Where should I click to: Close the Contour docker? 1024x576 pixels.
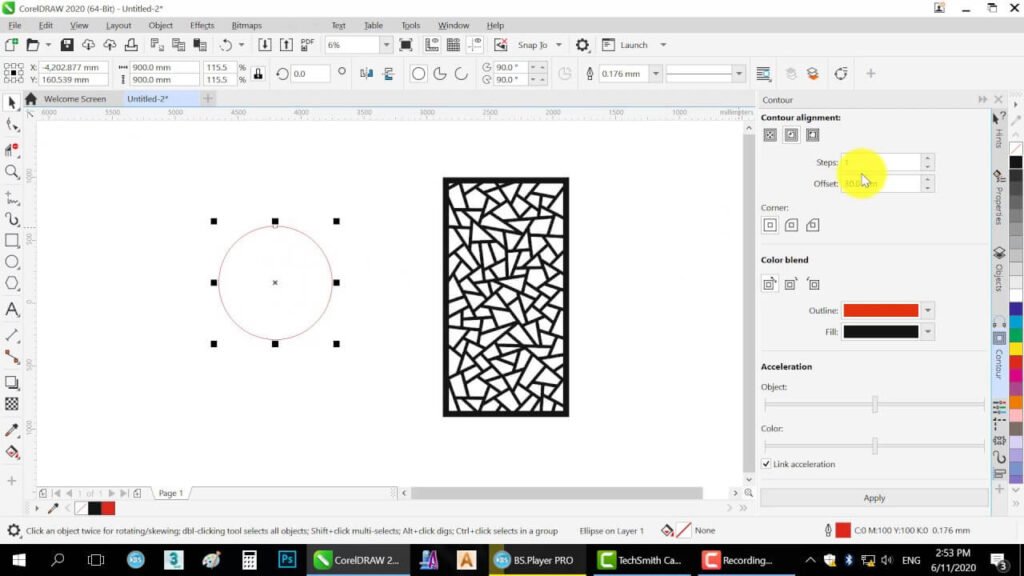(998, 99)
